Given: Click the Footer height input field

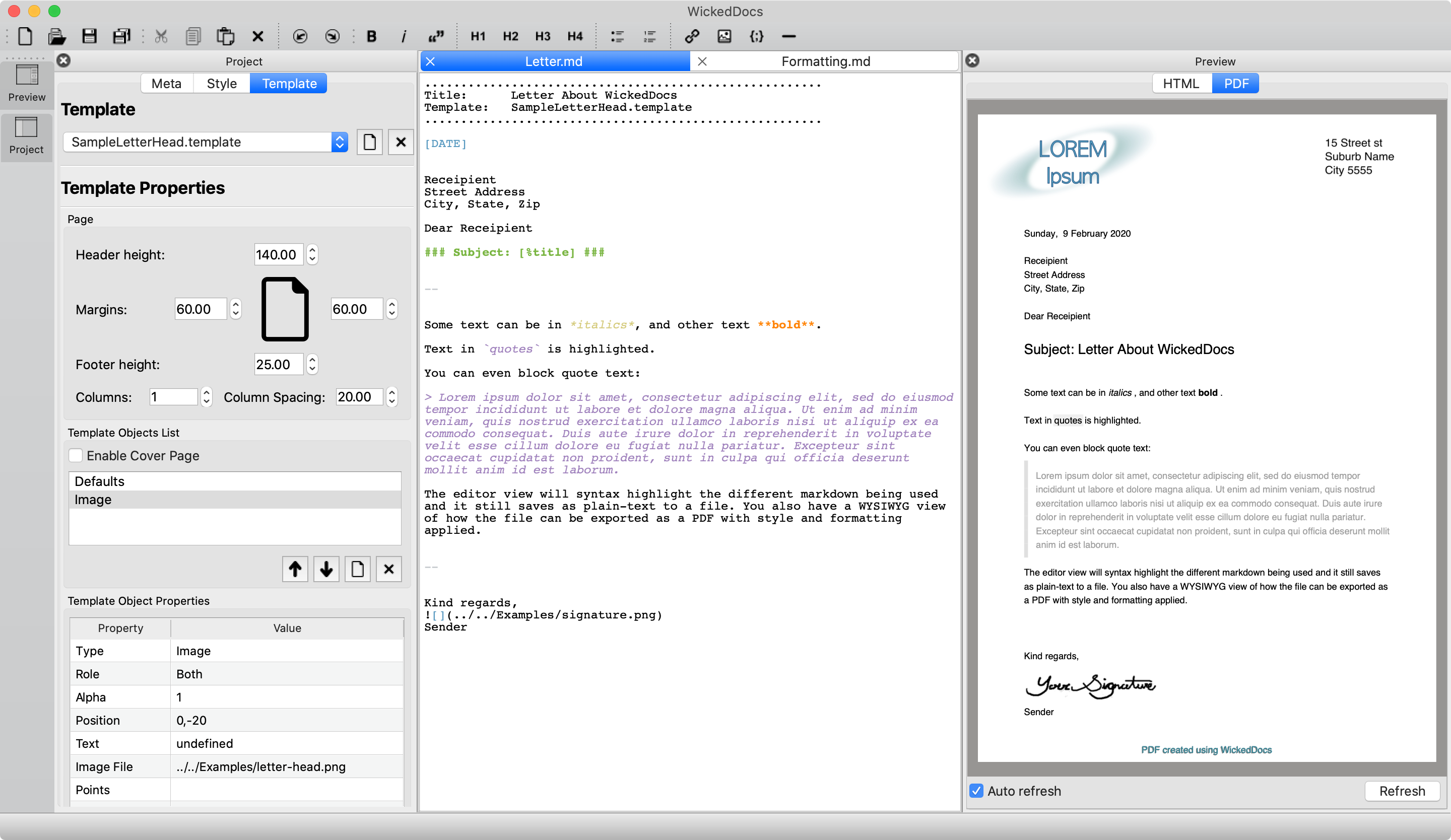Looking at the screenshot, I should [x=278, y=364].
